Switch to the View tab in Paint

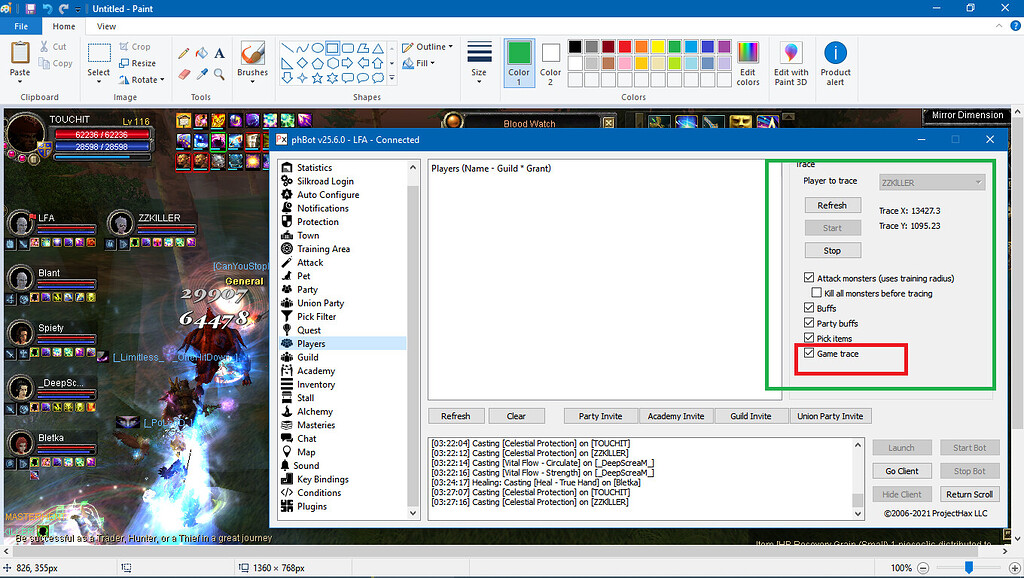tap(105, 26)
